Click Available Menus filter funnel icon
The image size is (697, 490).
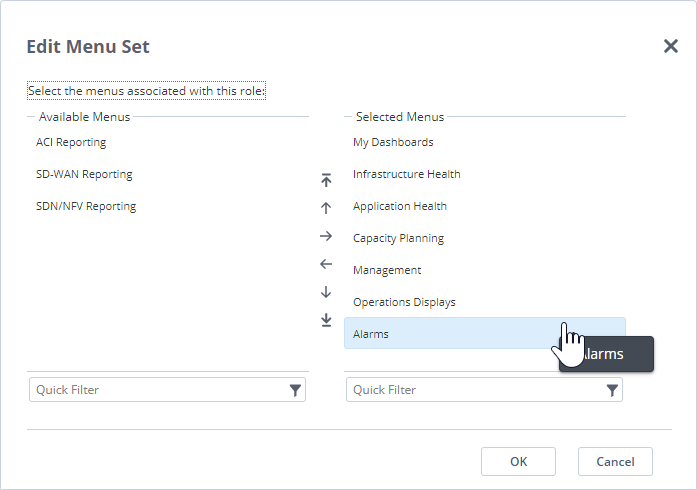click(x=295, y=390)
